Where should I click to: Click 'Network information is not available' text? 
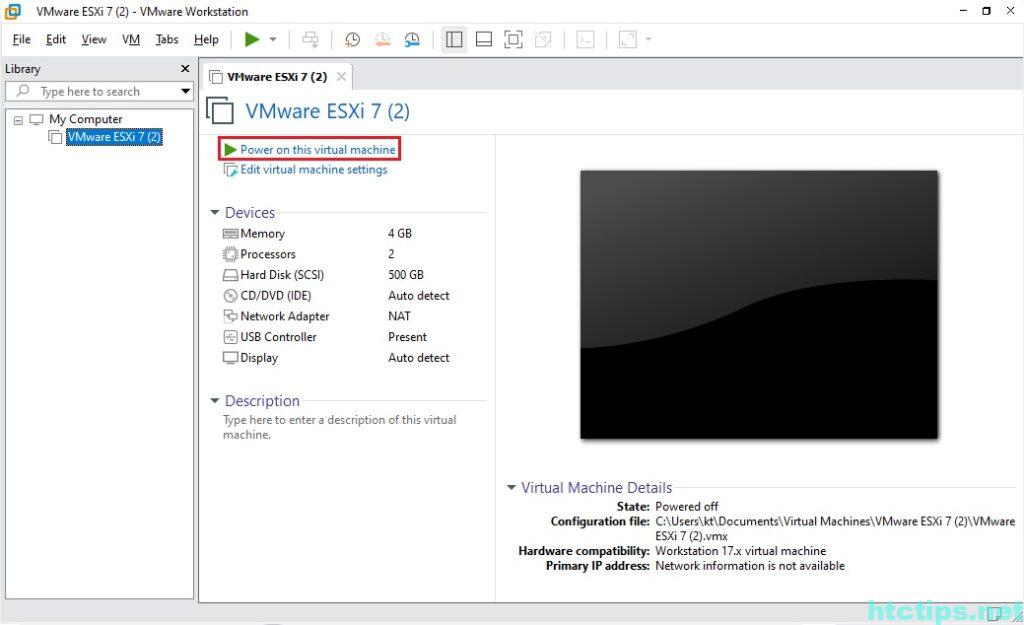click(750, 566)
